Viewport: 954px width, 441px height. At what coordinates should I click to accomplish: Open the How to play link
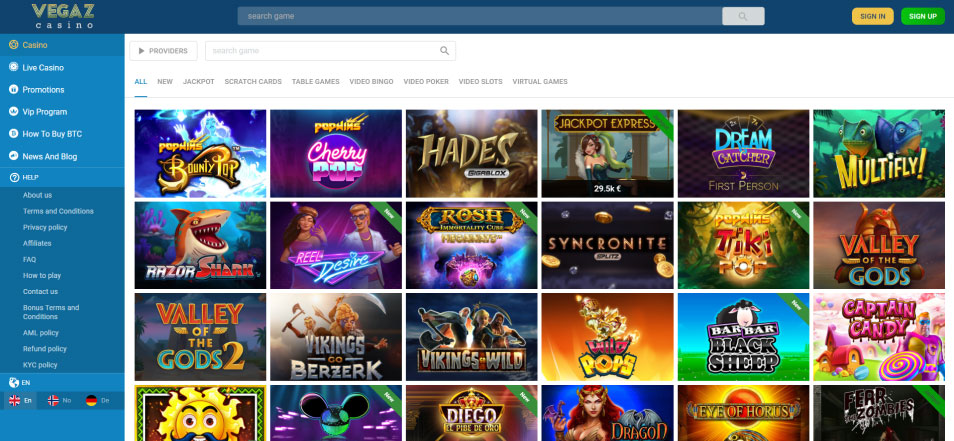click(42, 276)
